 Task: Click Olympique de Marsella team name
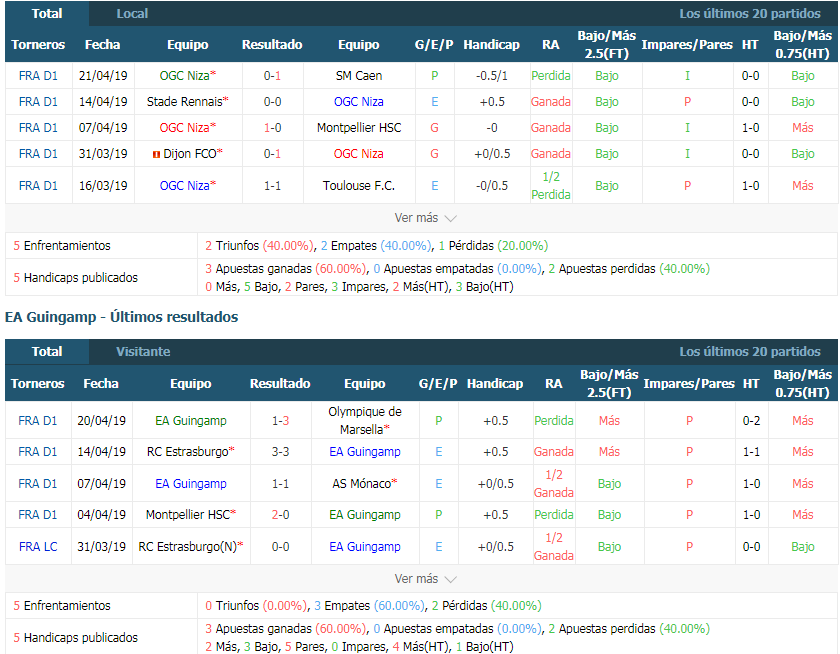365,420
